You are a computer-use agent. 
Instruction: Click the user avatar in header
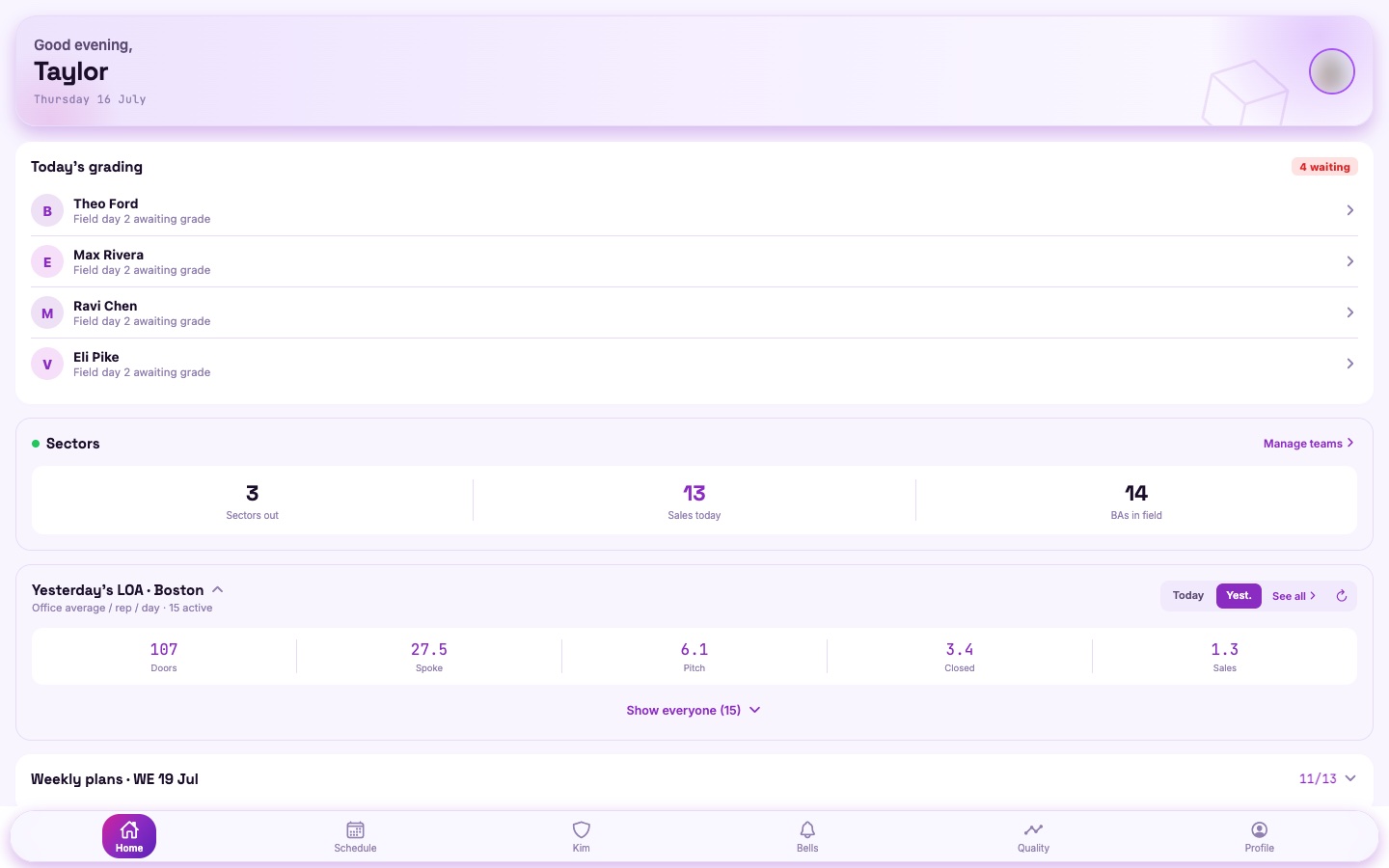[1332, 71]
